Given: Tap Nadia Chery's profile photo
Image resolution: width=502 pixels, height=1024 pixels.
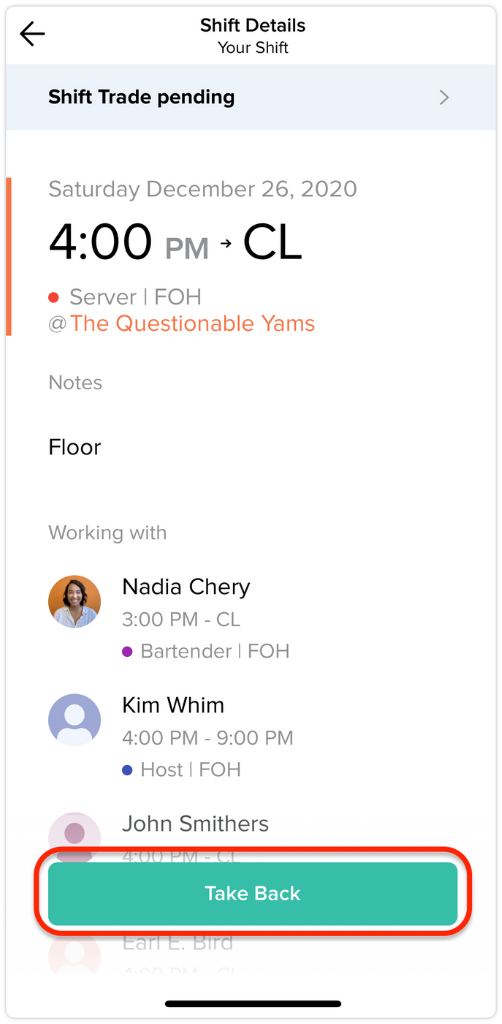Looking at the screenshot, I should [x=74, y=601].
